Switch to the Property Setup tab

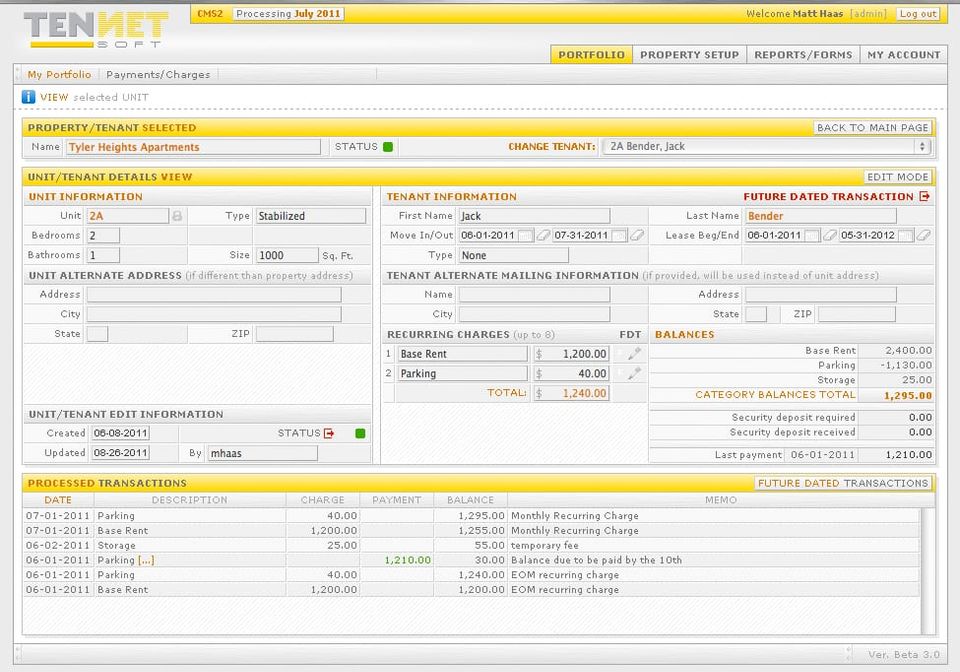tap(689, 55)
